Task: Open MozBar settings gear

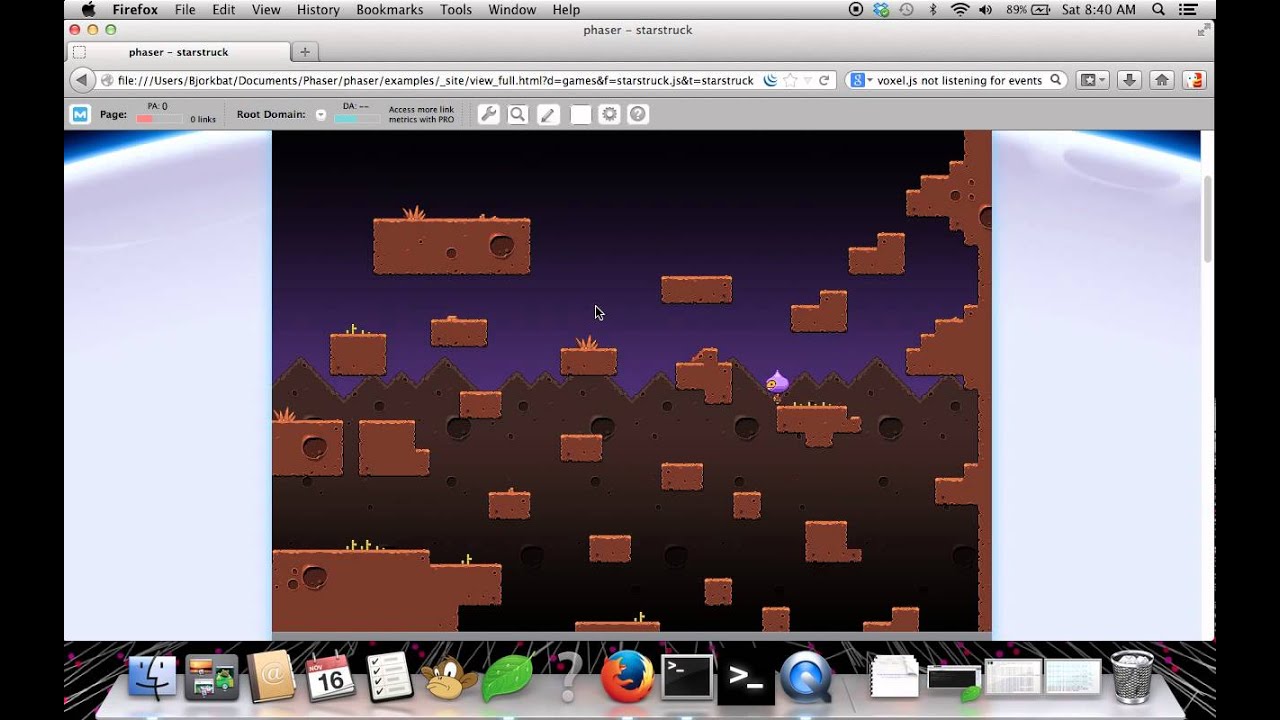Action: (x=609, y=114)
